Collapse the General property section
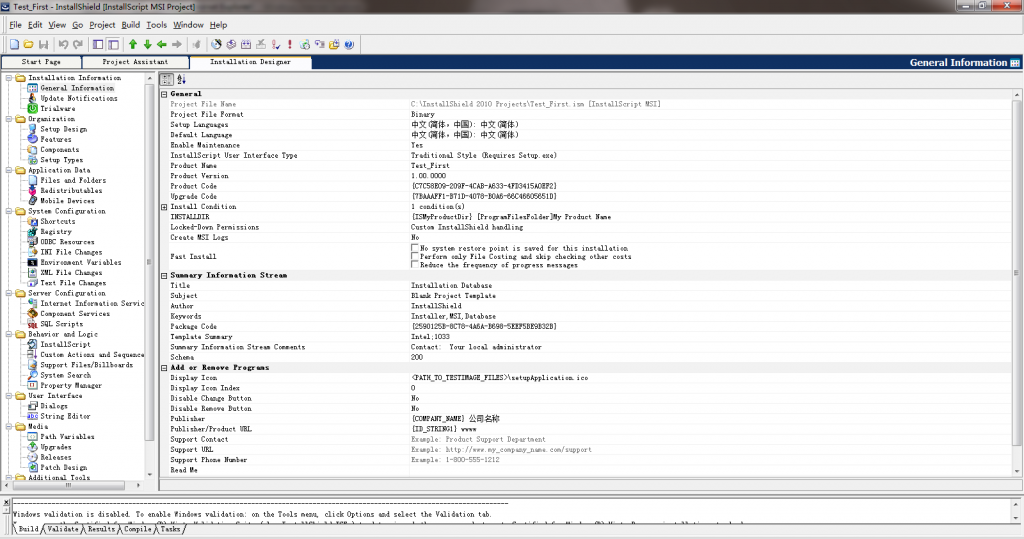Viewport: 1024px width, 539px height. [x=165, y=94]
